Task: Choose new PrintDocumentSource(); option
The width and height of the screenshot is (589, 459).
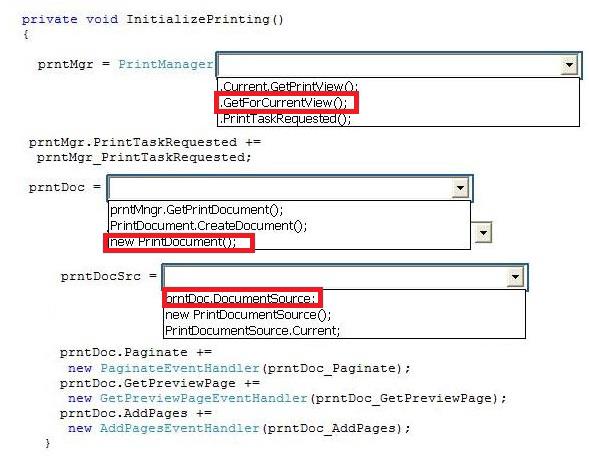Action: tap(248, 315)
